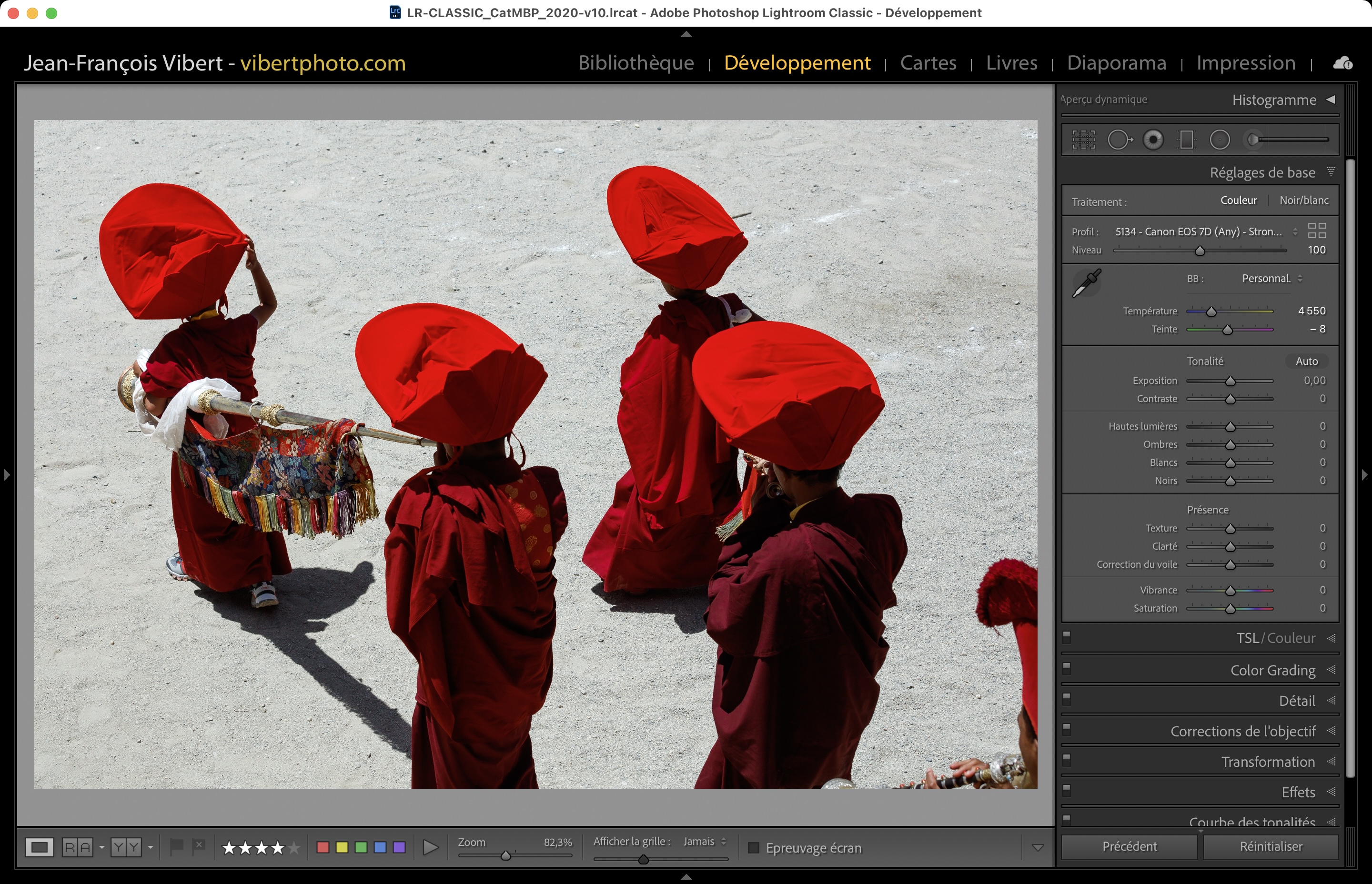The image size is (1372, 884).
Task: Open the Diaporama module
Action: pos(1117,62)
